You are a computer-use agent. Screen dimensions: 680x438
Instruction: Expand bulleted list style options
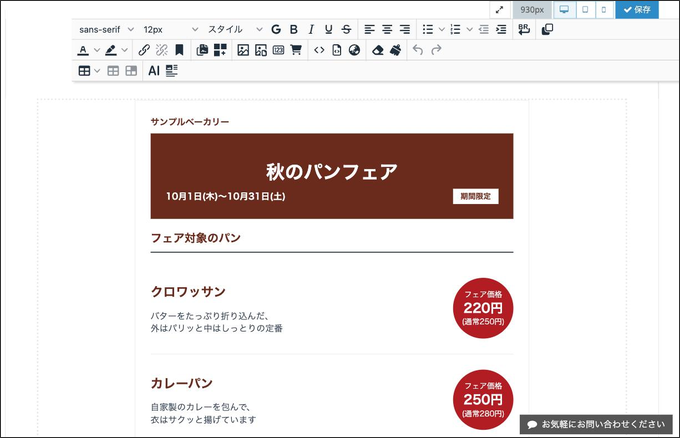point(441,29)
